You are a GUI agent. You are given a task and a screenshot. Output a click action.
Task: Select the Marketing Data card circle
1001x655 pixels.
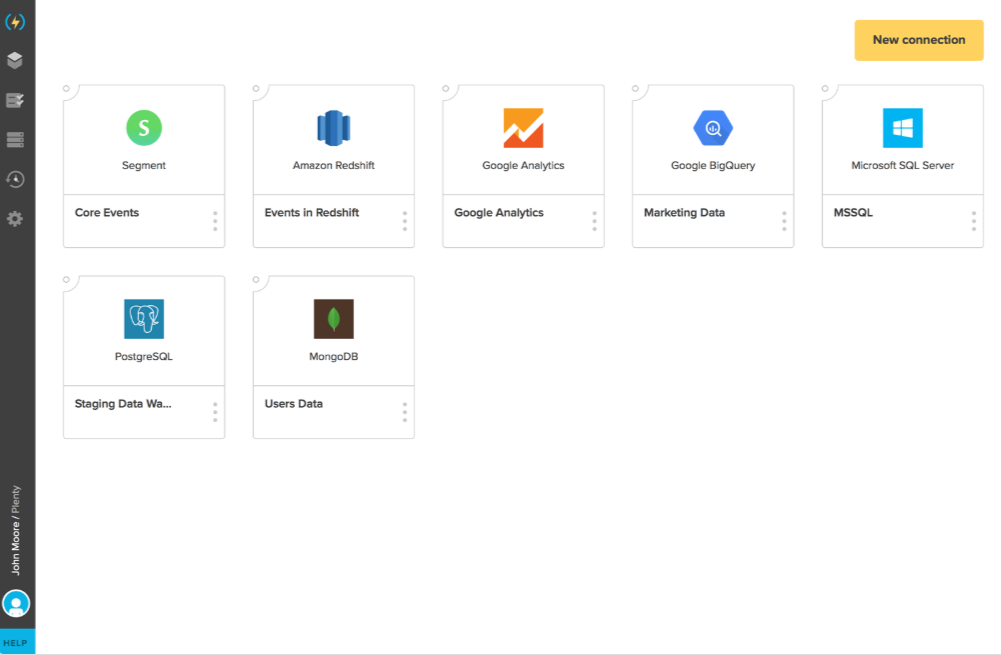635,89
